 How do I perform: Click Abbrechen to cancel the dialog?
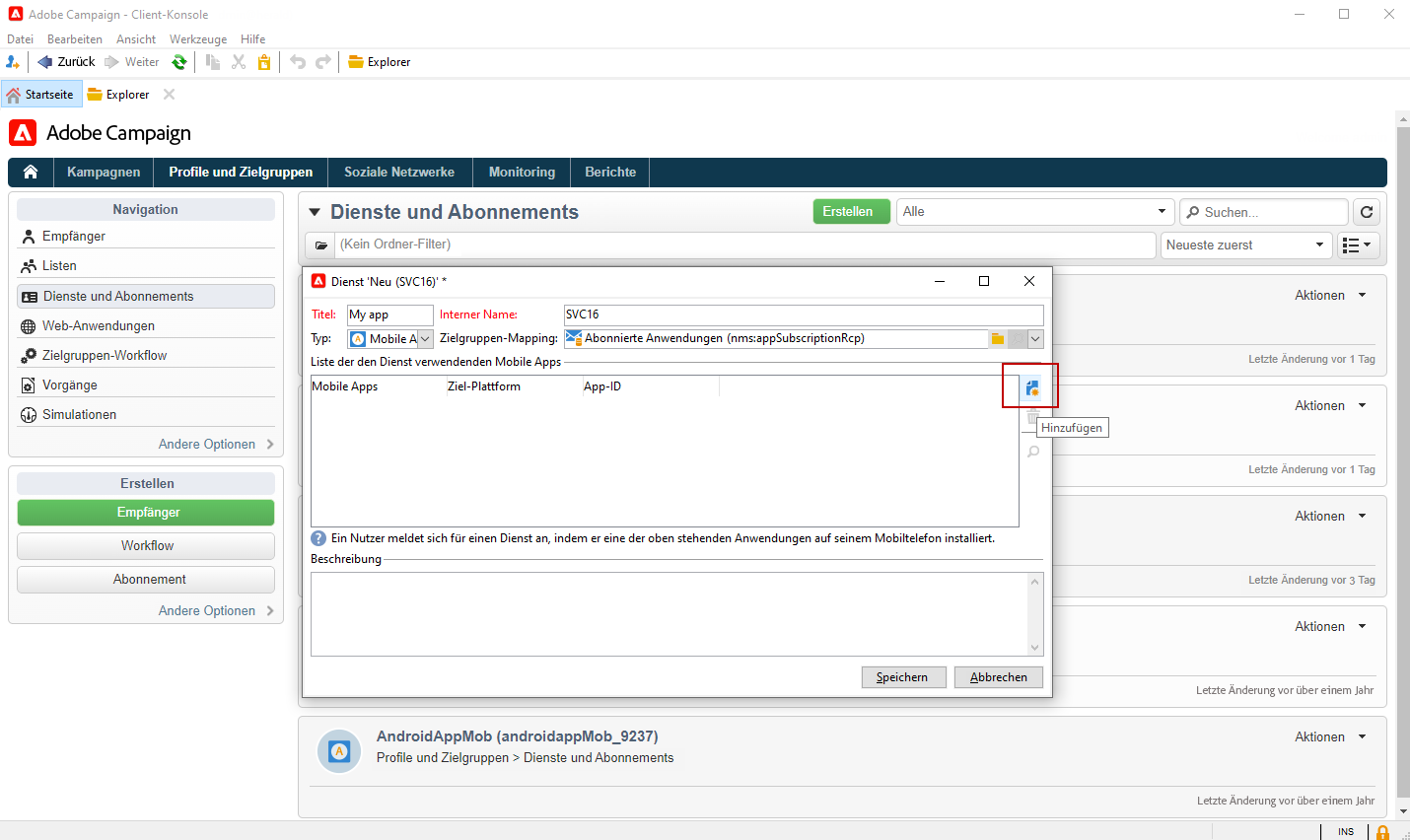(999, 677)
